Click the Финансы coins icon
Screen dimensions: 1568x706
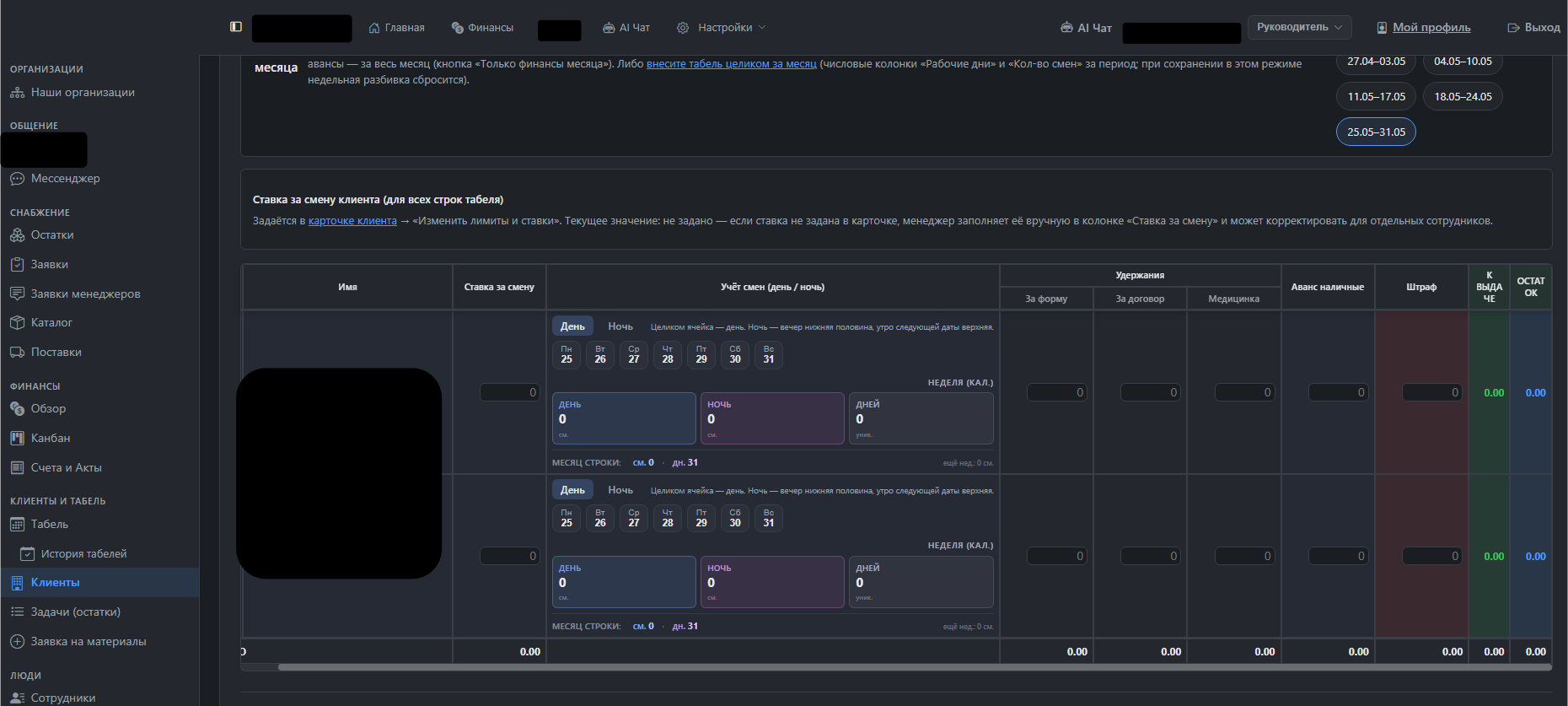[x=458, y=28]
